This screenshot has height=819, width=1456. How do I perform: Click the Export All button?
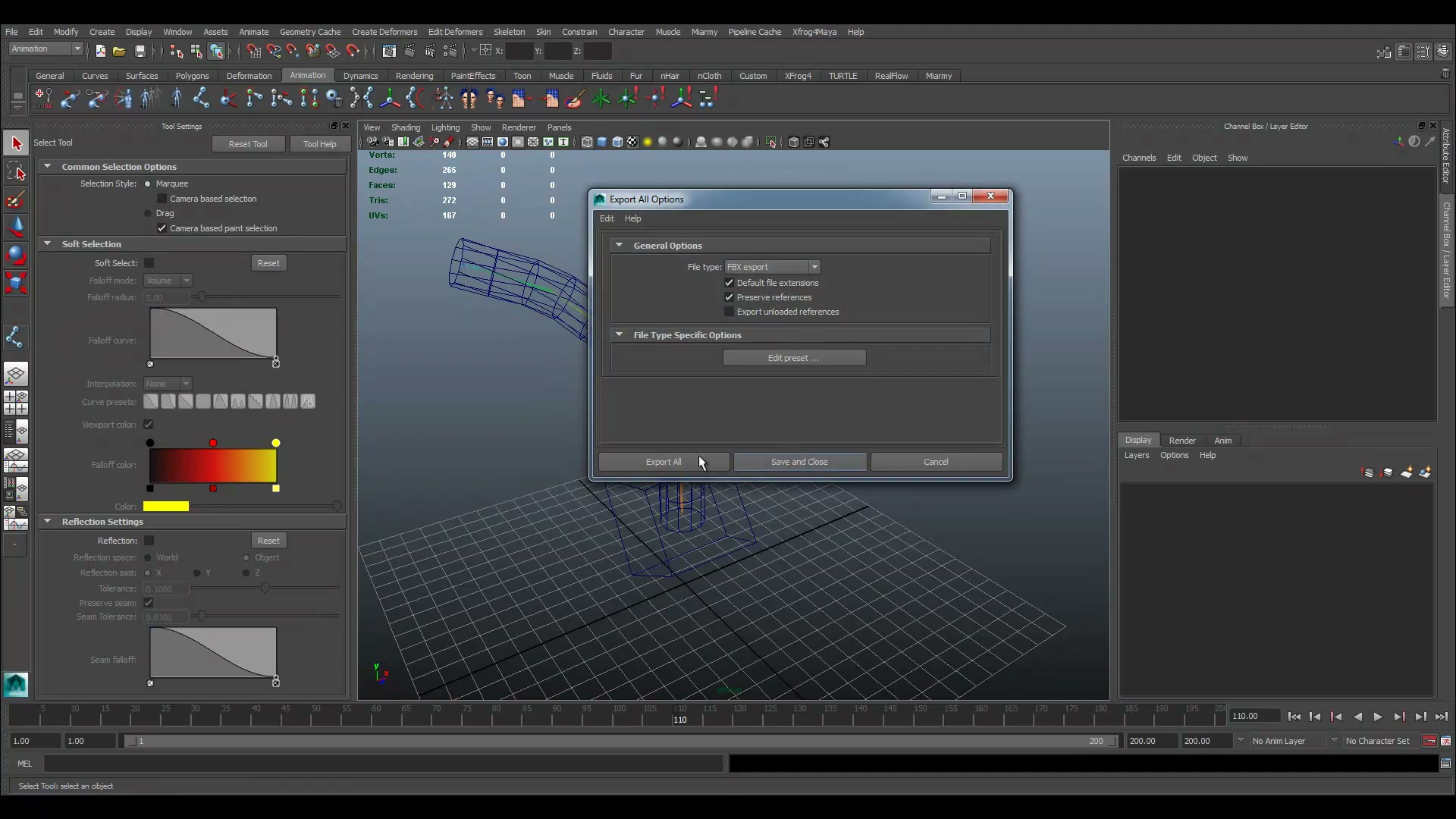tap(664, 462)
